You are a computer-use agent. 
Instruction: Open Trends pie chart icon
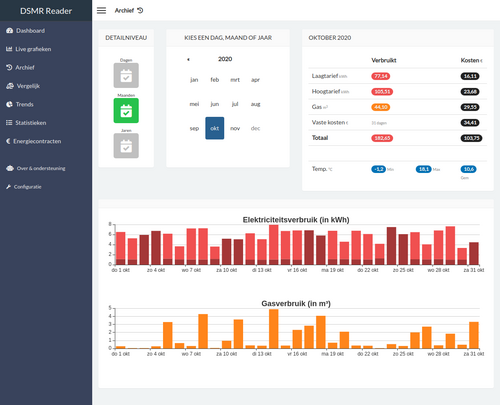9,104
